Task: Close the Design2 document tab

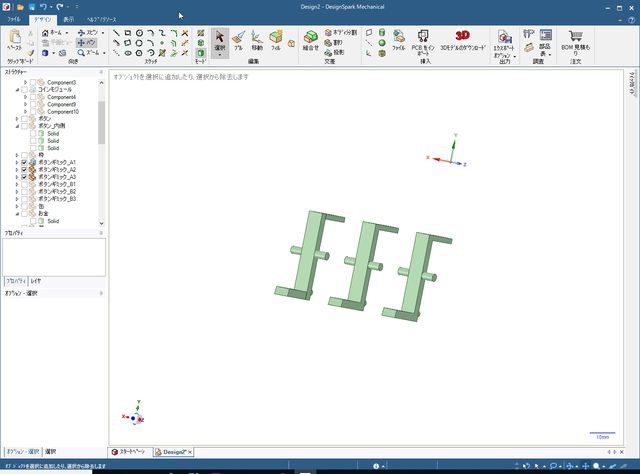Action: pyautogui.click(x=190, y=452)
